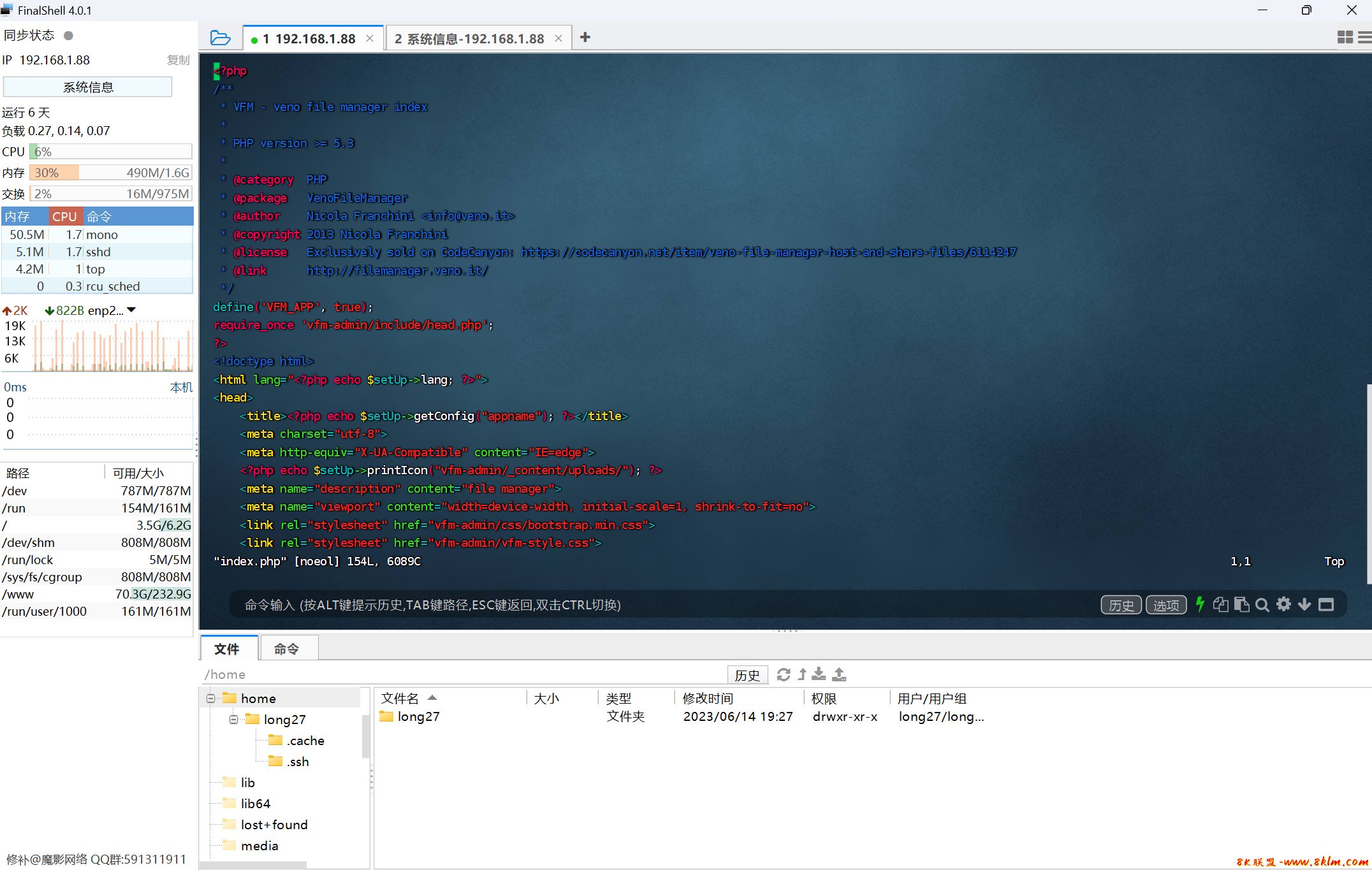Switch to grid layout view icon
Screen dimensions: 1372x870
(x=1345, y=38)
